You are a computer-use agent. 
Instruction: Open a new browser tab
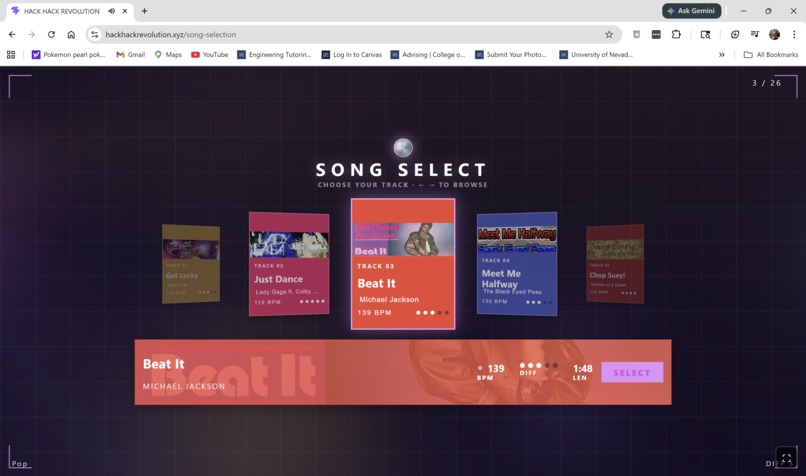(x=144, y=11)
